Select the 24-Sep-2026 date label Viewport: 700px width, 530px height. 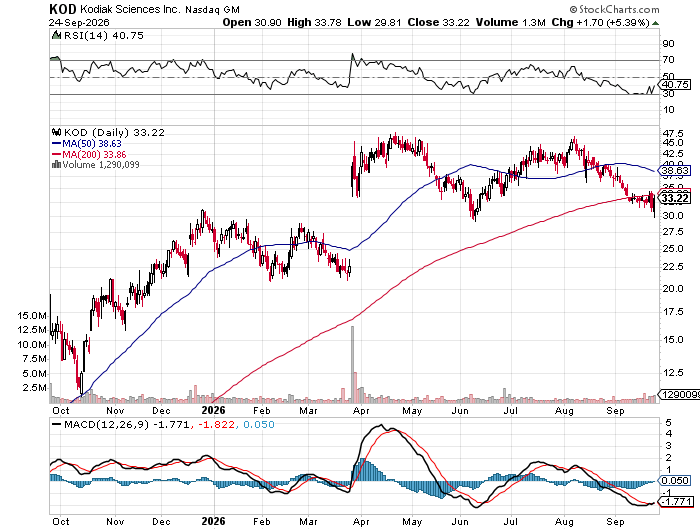coord(79,22)
